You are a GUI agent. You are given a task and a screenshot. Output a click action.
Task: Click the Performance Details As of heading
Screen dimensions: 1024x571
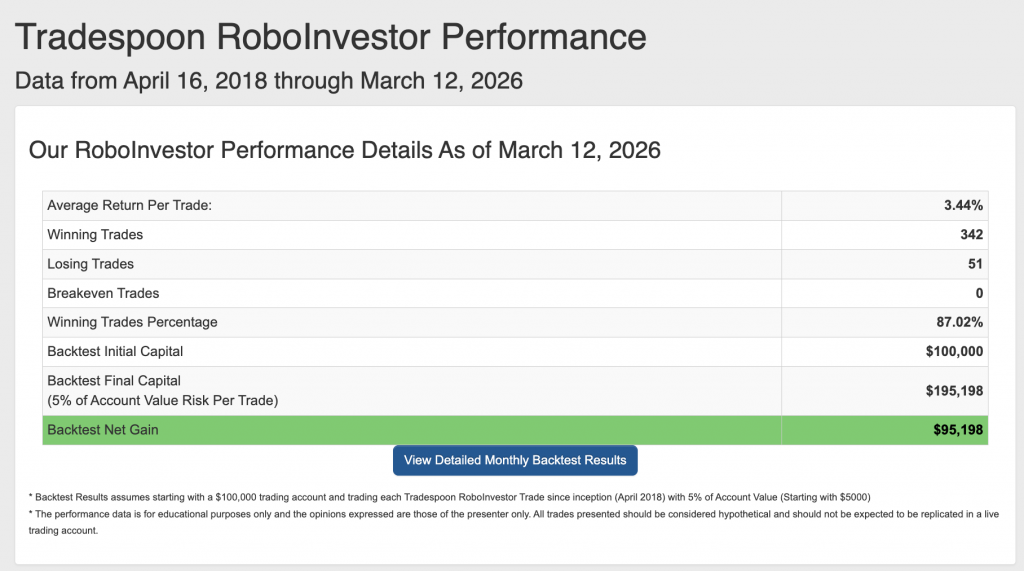point(345,150)
